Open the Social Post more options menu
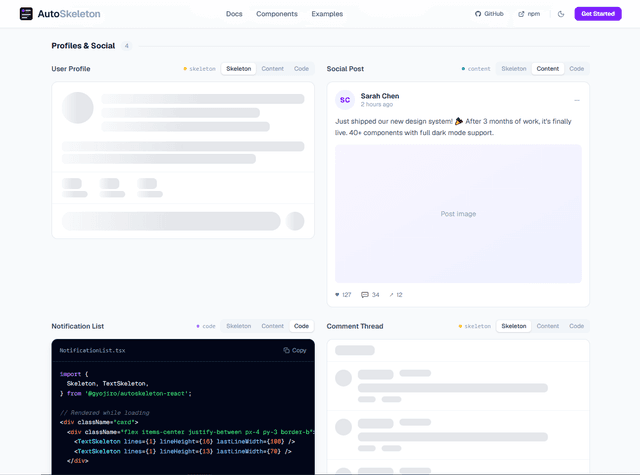Viewport: 640px width, 475px height. click(577, 100)
